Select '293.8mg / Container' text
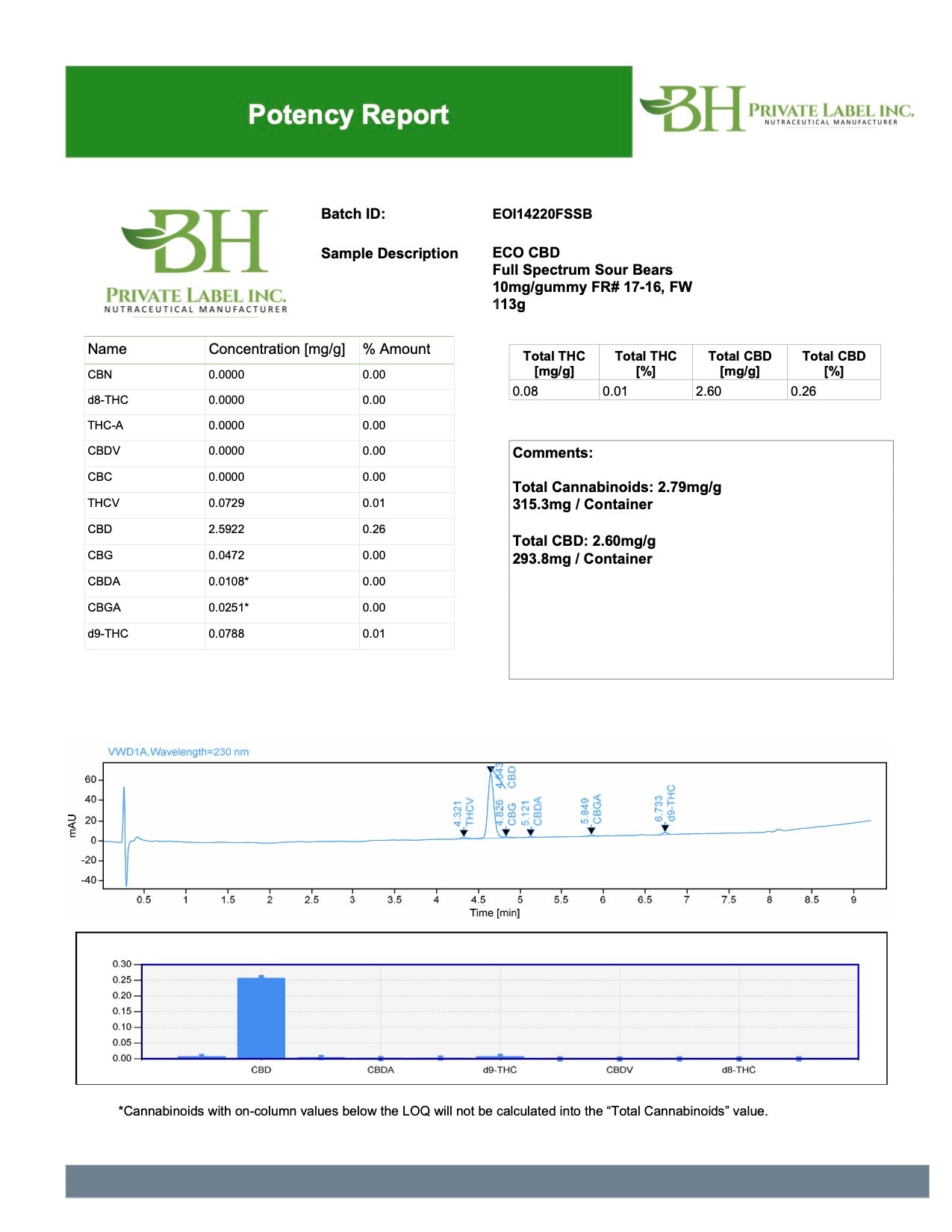This screenshot has width=952, height=1232. 582,559
